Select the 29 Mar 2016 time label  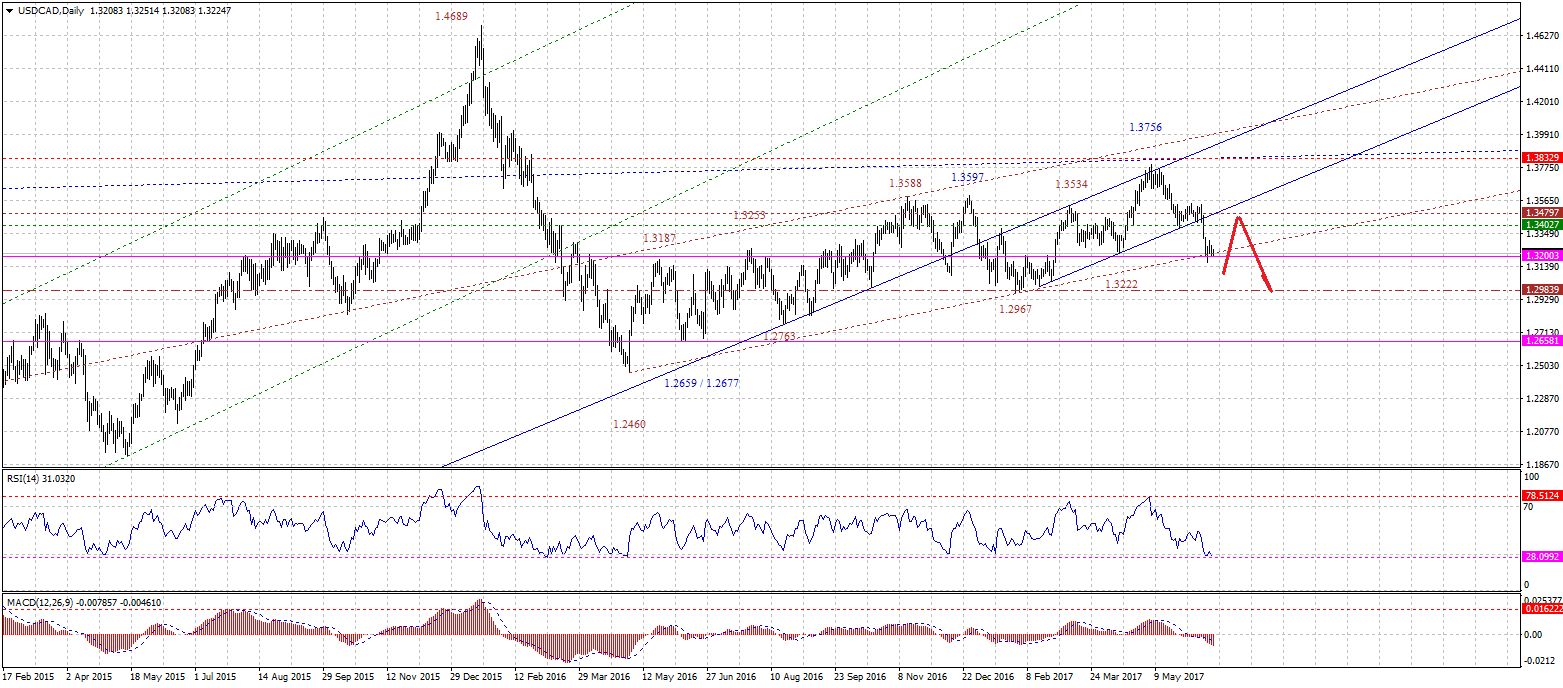(604, 677)
